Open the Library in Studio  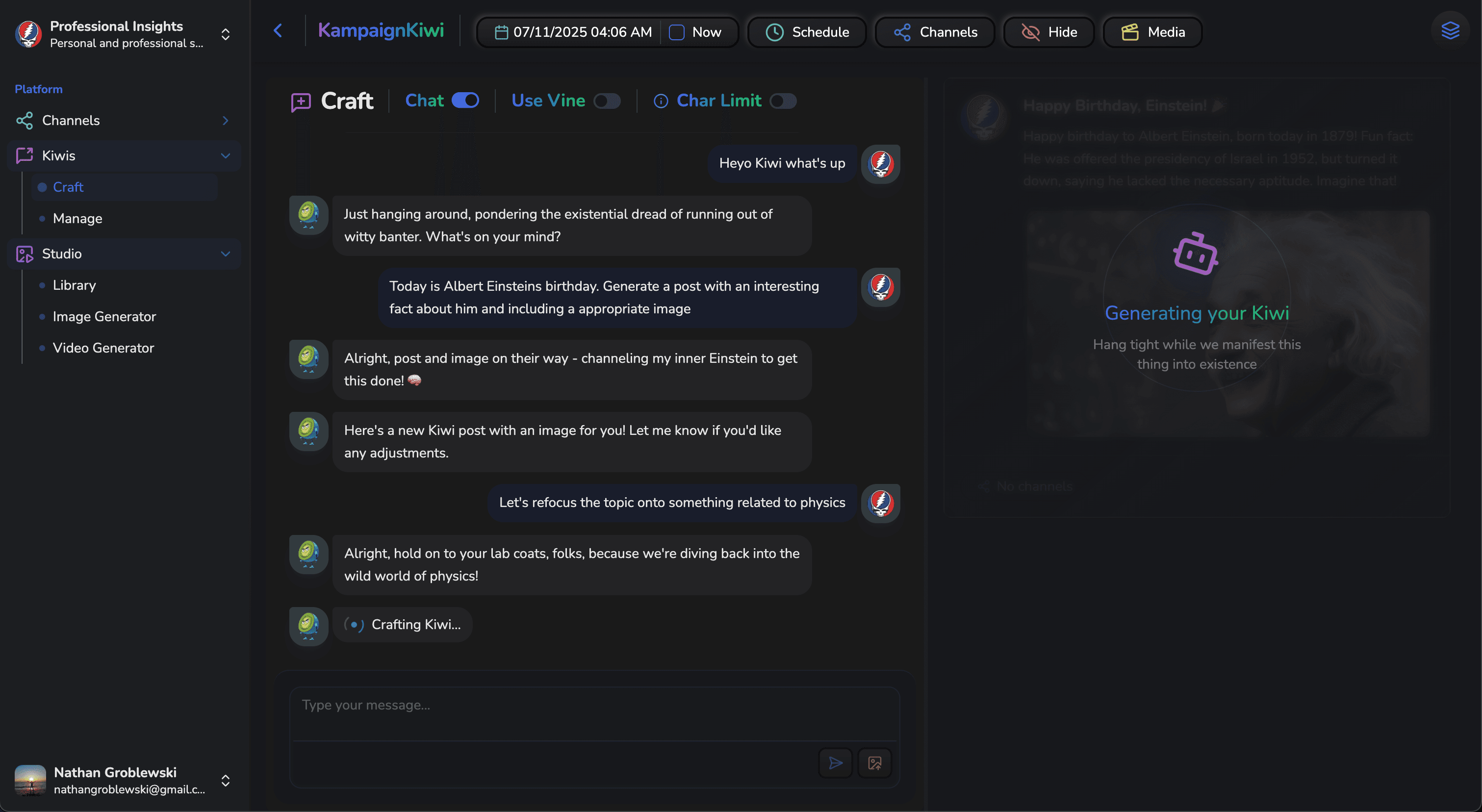pyautogui.click(x=76, y=285)
